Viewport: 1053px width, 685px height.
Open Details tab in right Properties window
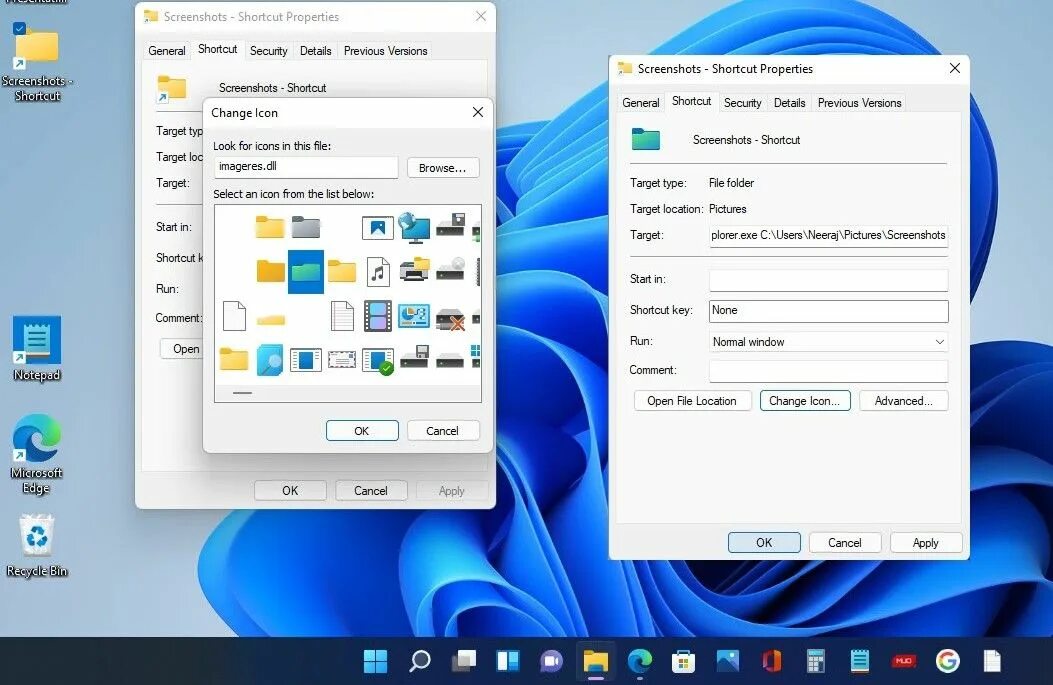tap(789, 103)
